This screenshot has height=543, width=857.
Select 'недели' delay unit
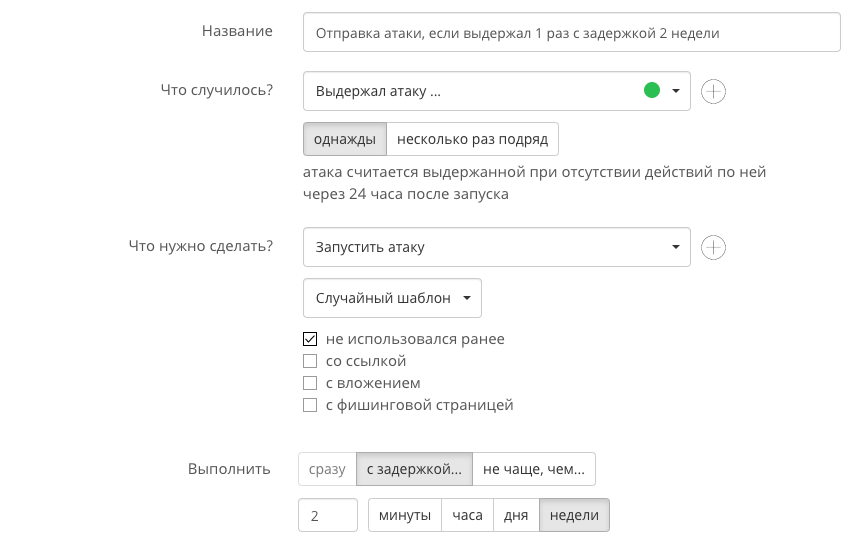click(574, 515)
